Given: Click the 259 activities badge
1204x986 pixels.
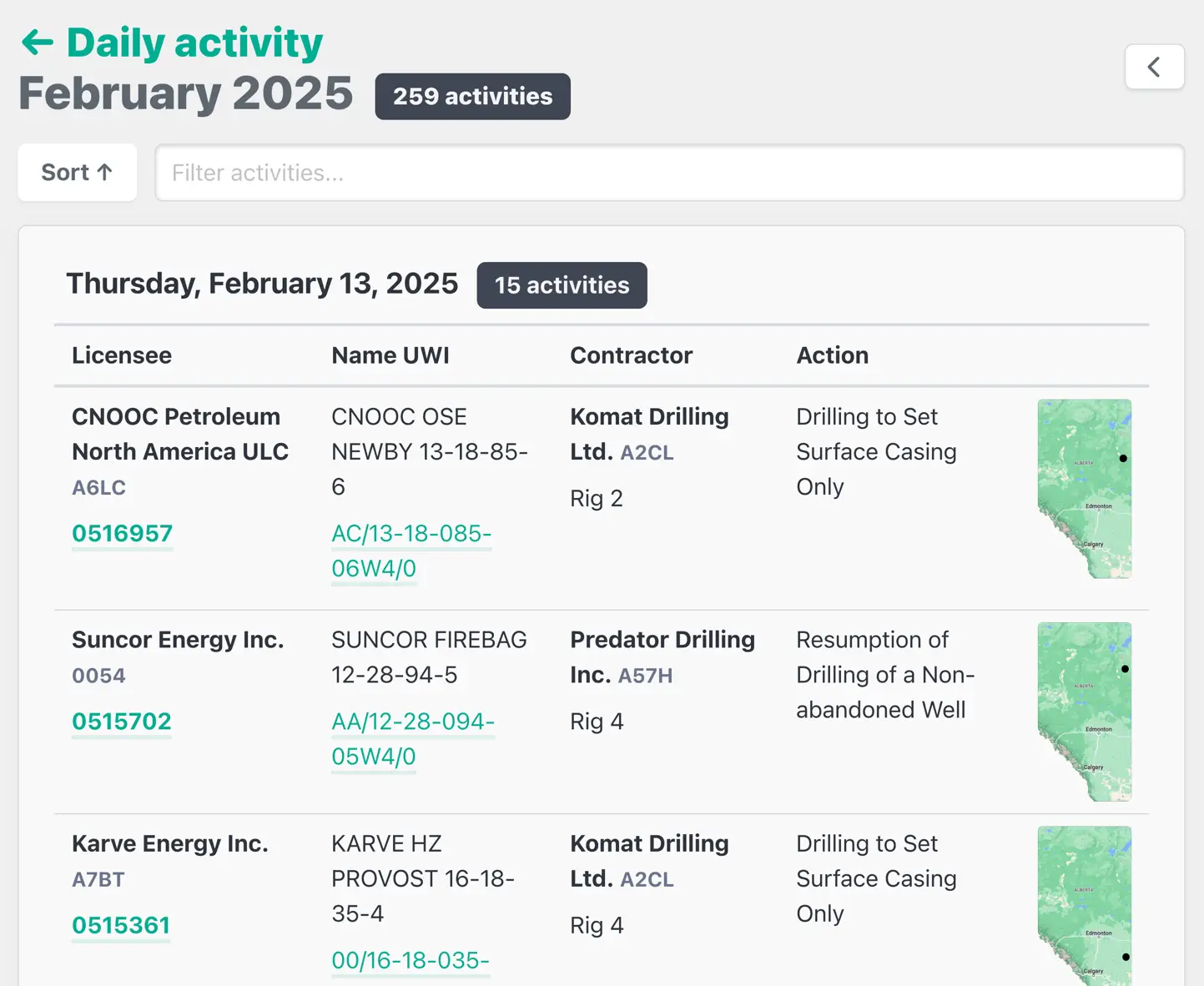Looking at the screenshot, I should pos(473,97).
